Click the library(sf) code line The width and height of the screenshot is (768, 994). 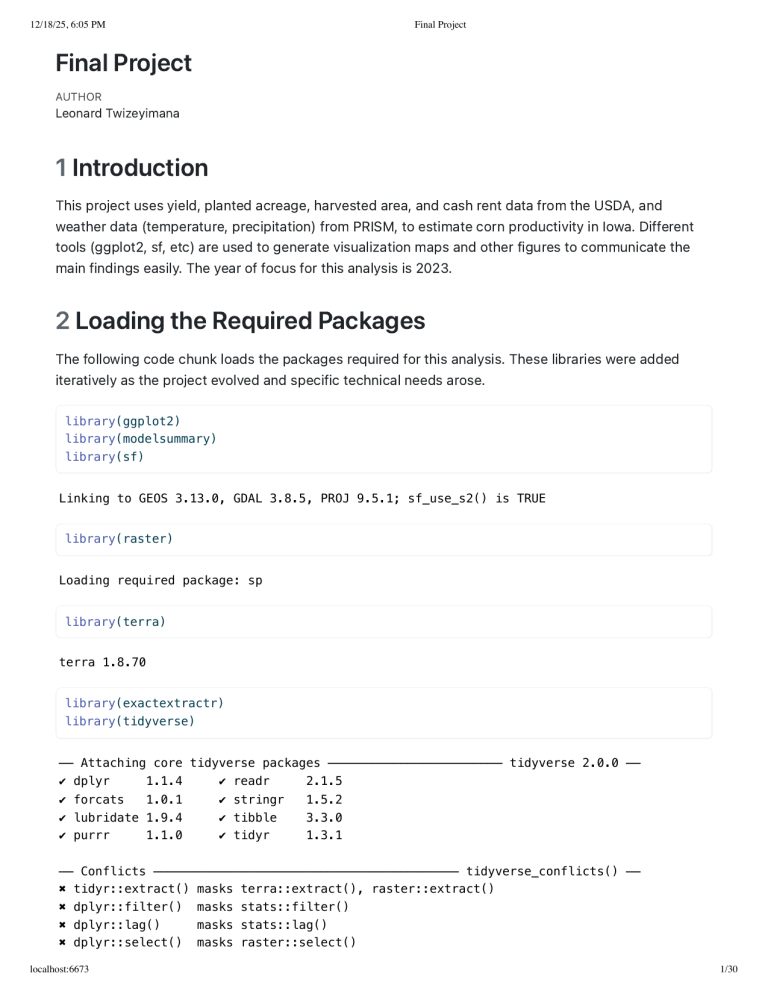[x=106, y=456]
